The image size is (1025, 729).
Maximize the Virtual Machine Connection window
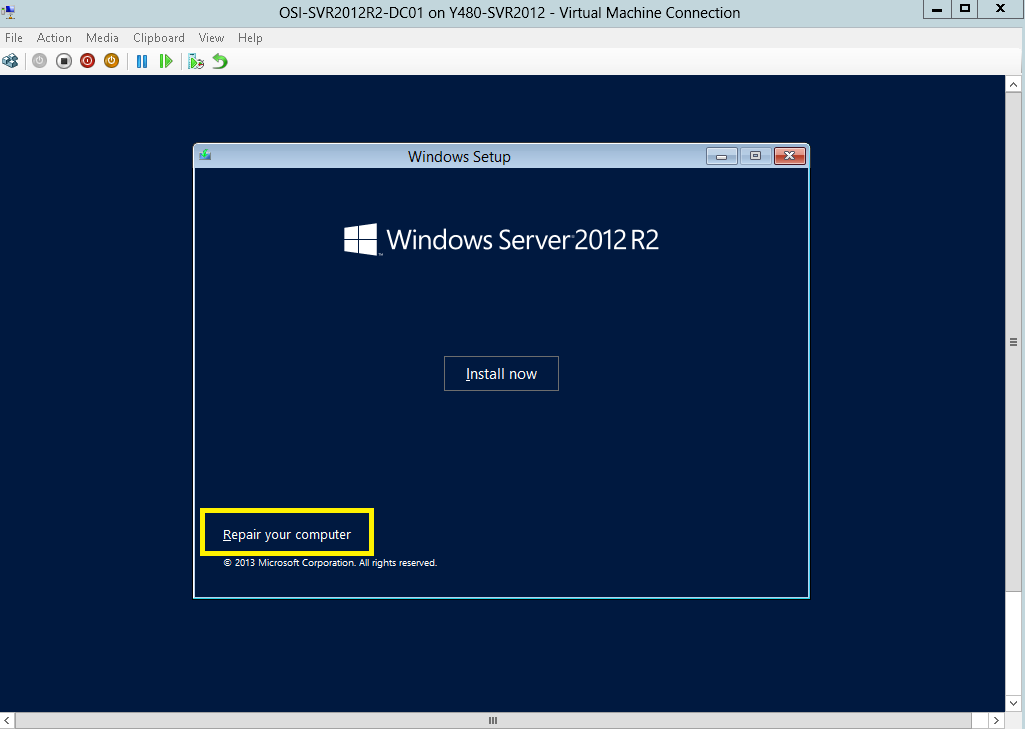(x=965, y=9)
